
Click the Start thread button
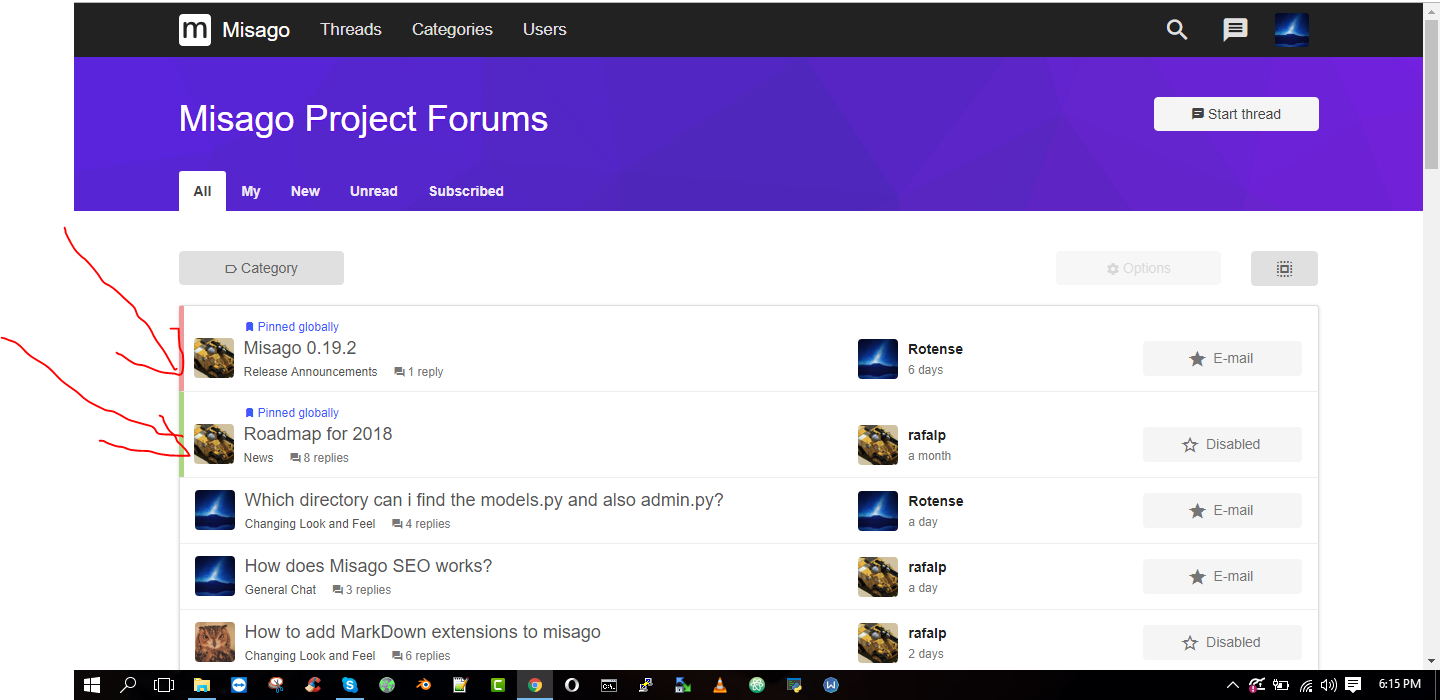point(1236,114)
